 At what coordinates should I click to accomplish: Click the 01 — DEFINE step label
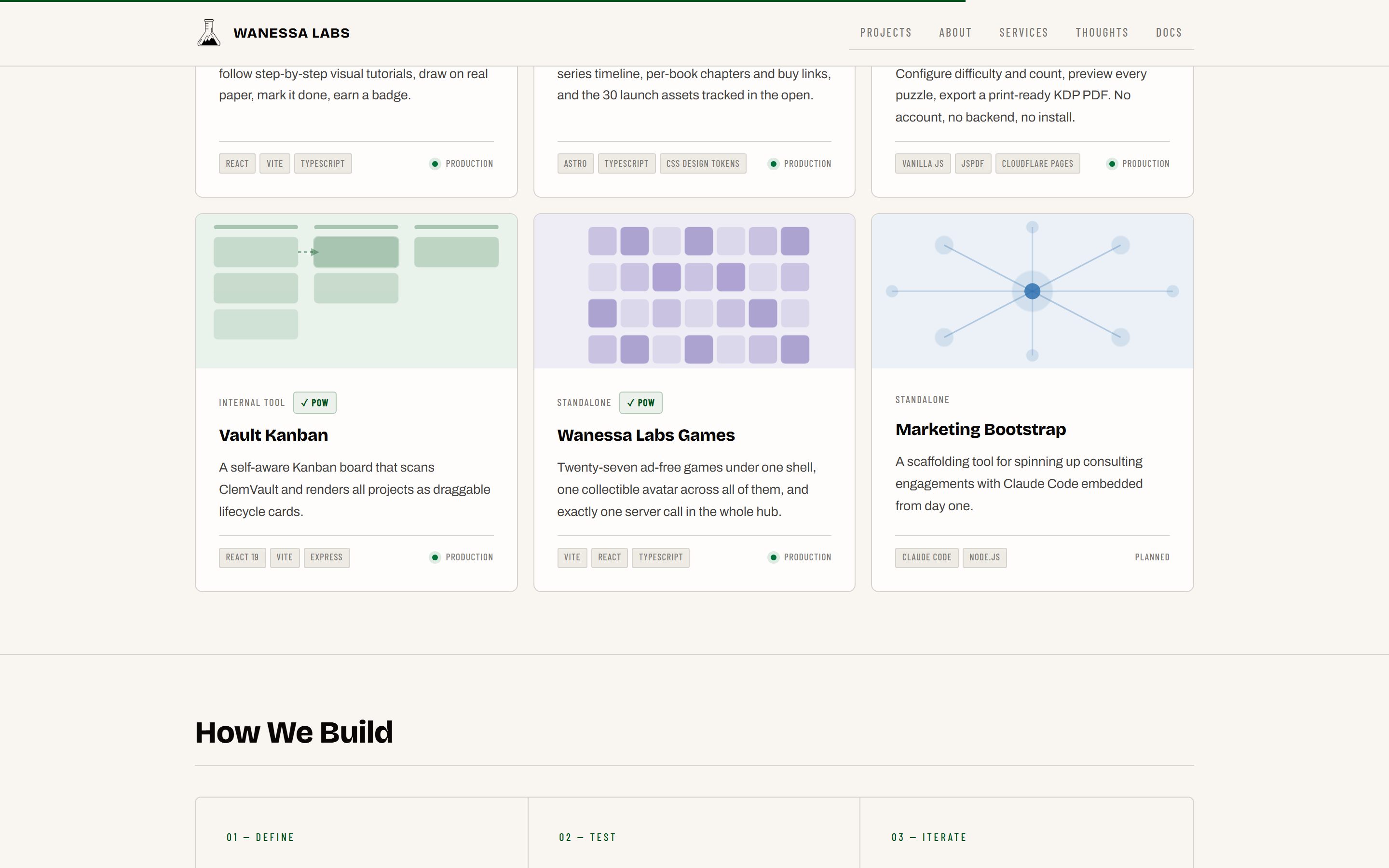pos(260,838)
